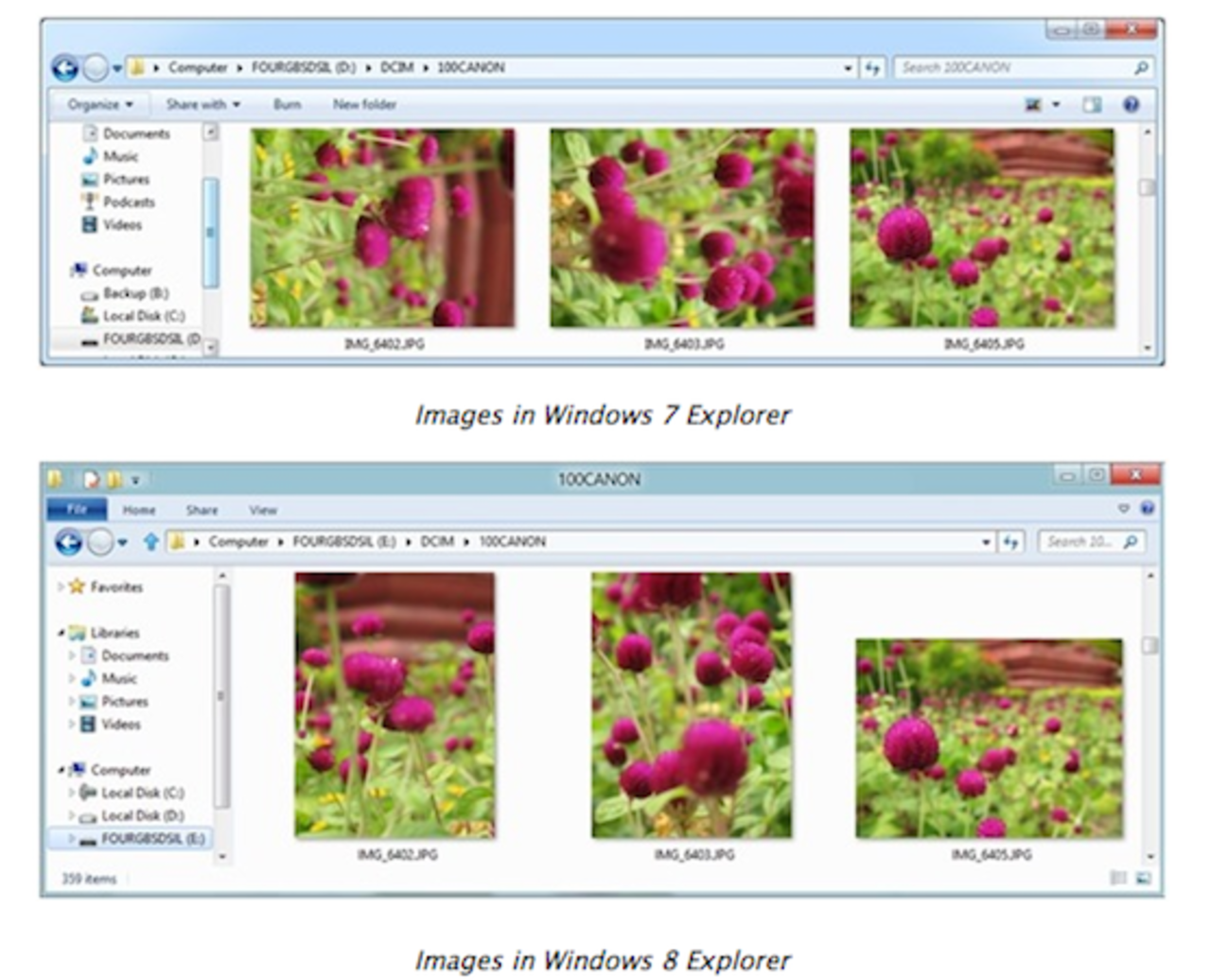Screen dimensions: 1211x980
Task: Click the refresh icon in the address bar
Action: 870,67
